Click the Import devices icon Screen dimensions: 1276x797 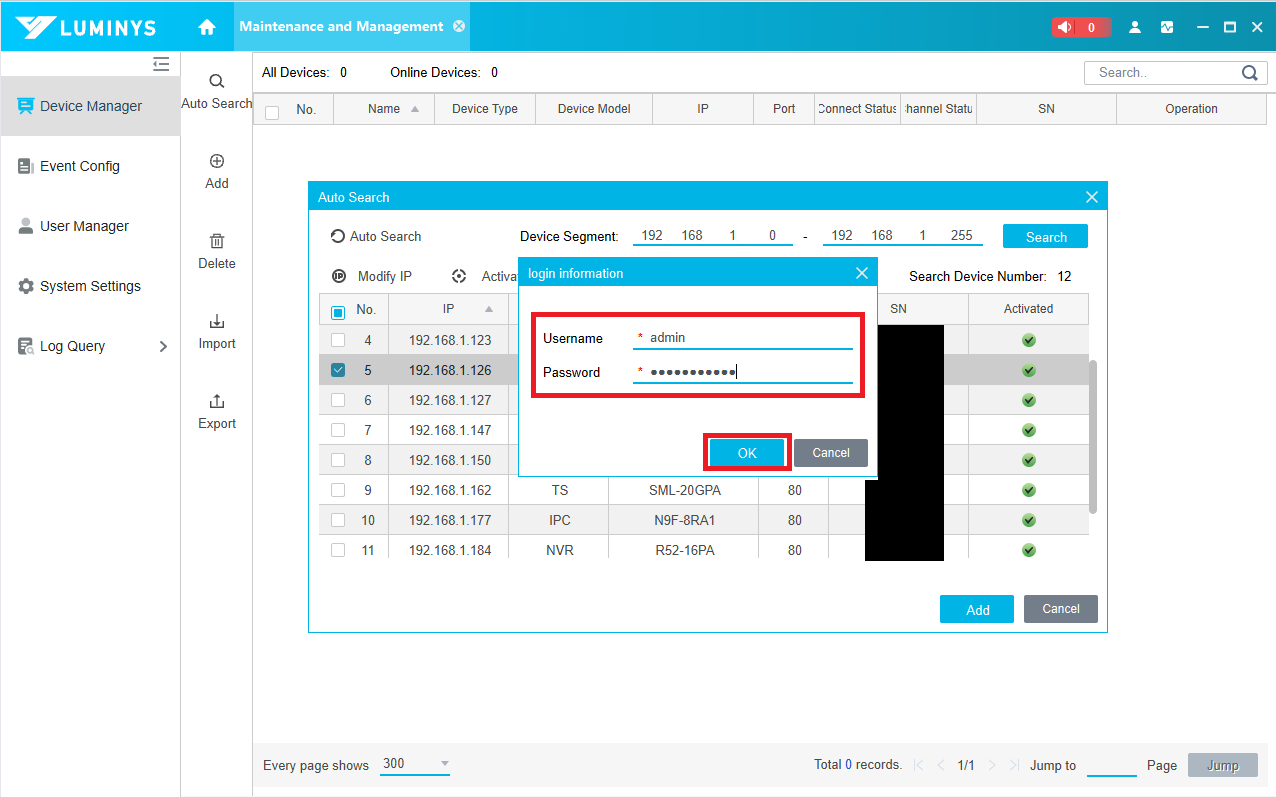click(217, 322)
